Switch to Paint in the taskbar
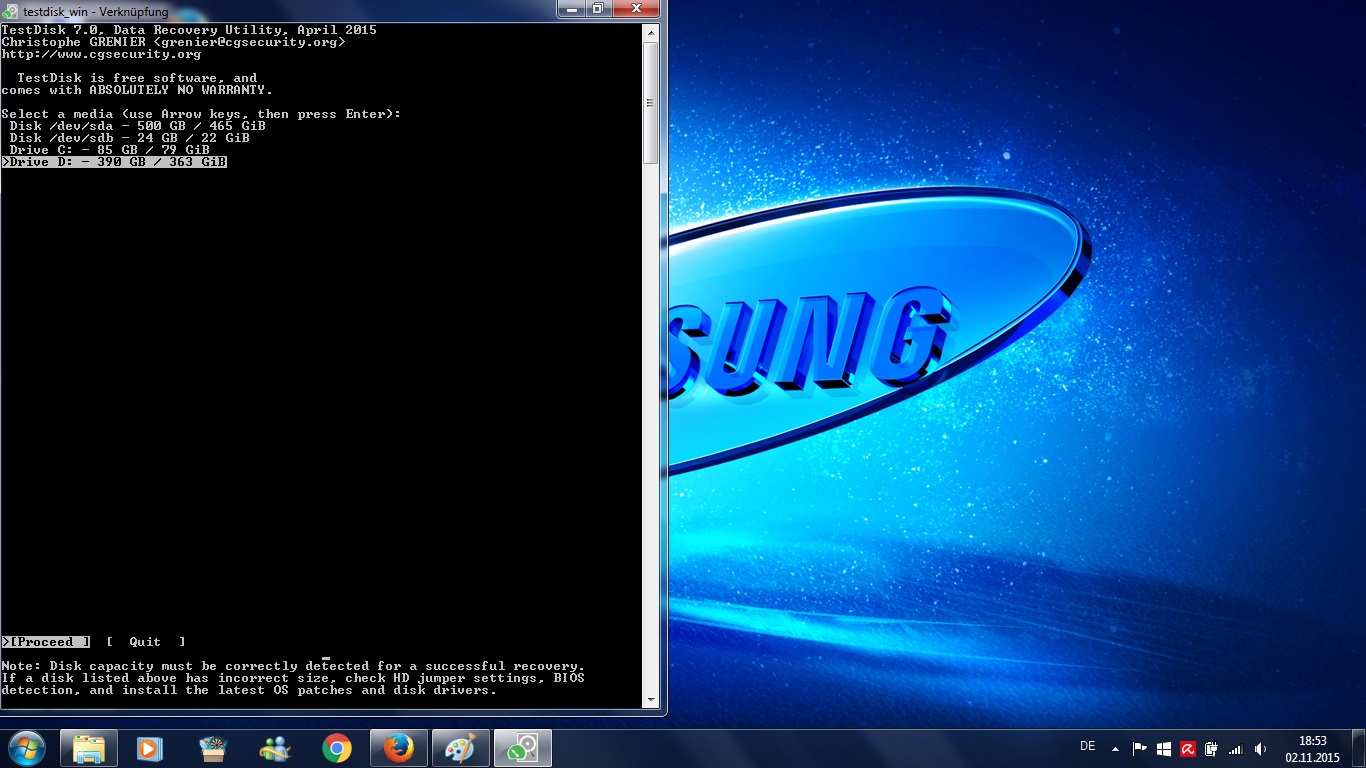Screen dimensions: 1366x768 tap(461, 748)
